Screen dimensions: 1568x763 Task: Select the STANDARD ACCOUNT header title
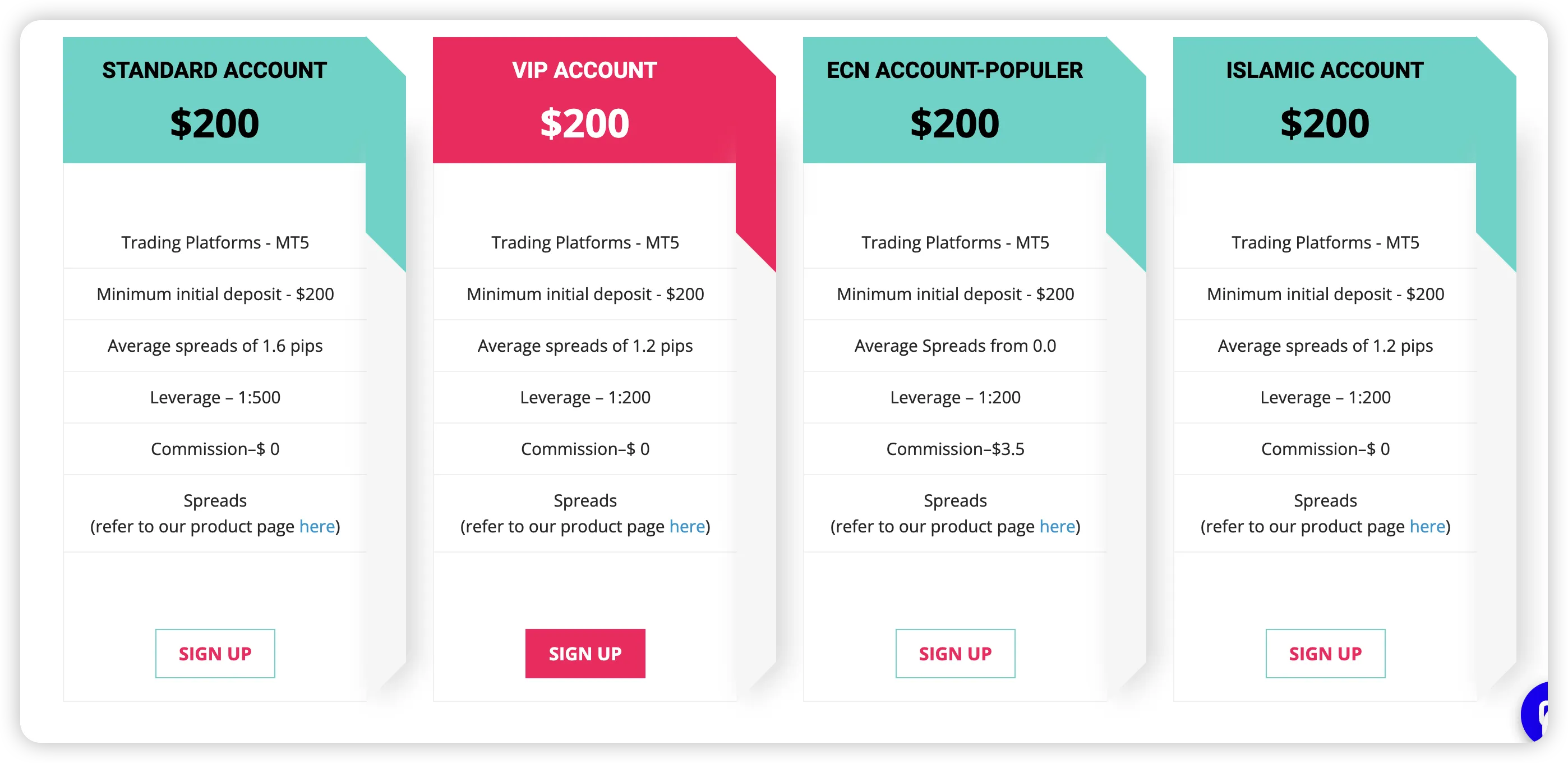coord(214,70)
